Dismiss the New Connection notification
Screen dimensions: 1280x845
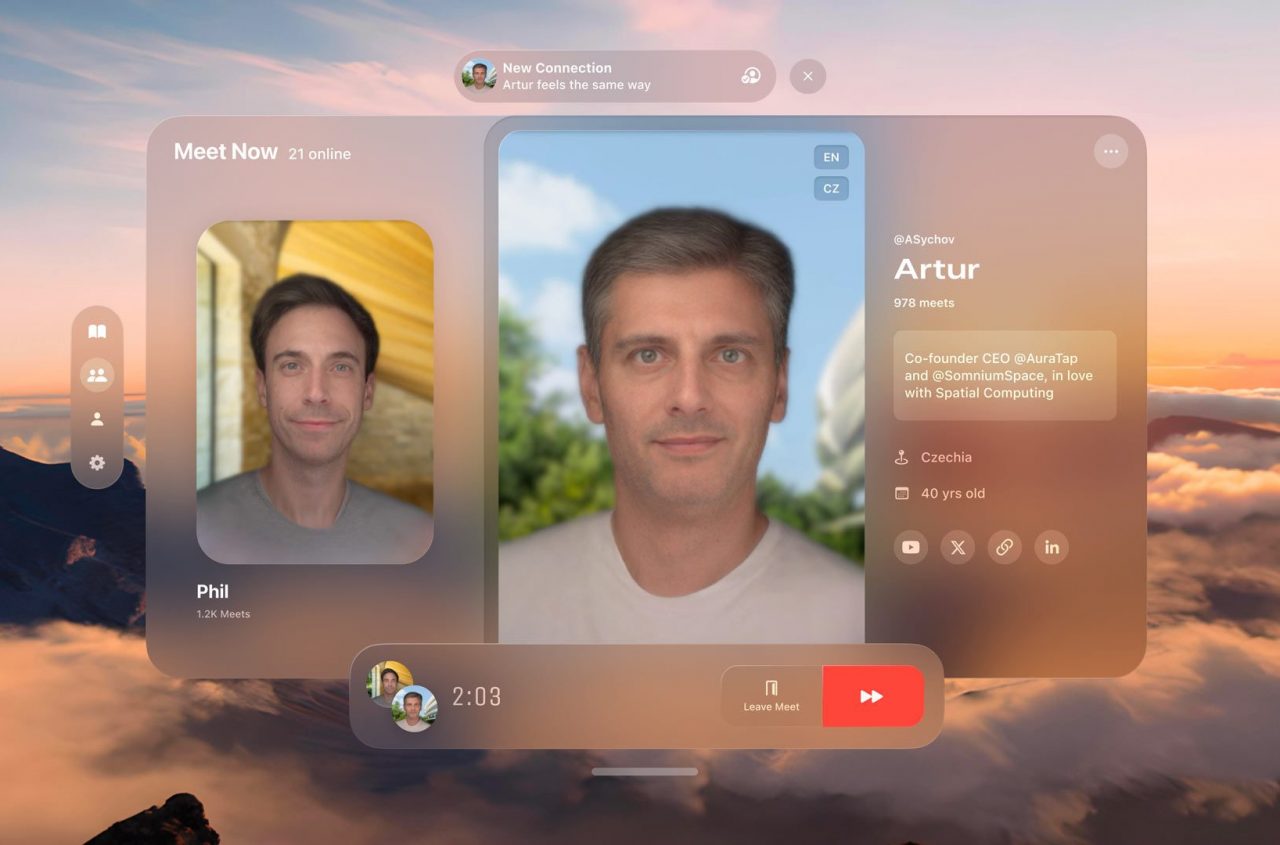click(807, 75)
